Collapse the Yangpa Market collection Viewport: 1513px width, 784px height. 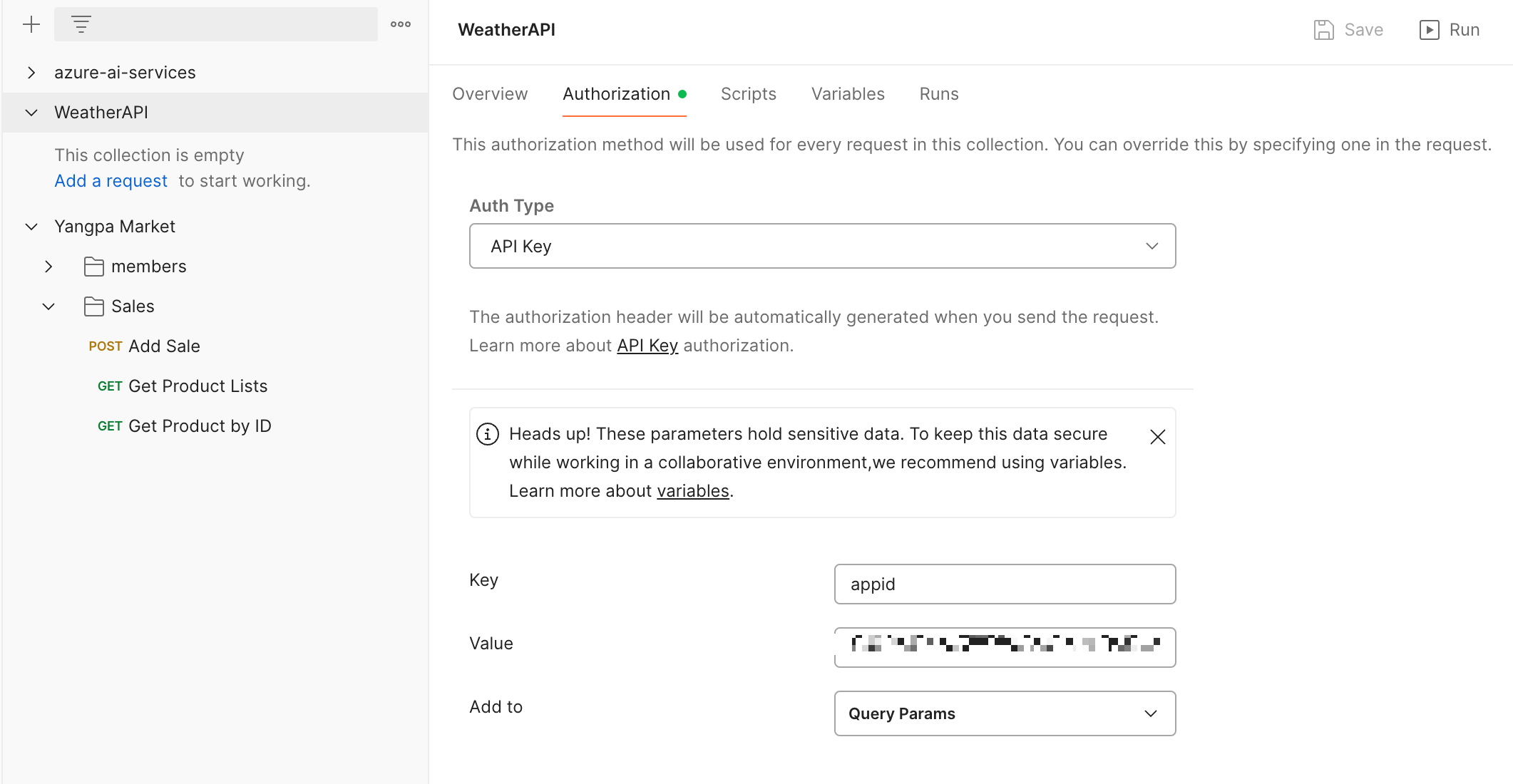(x=31, y=227)
